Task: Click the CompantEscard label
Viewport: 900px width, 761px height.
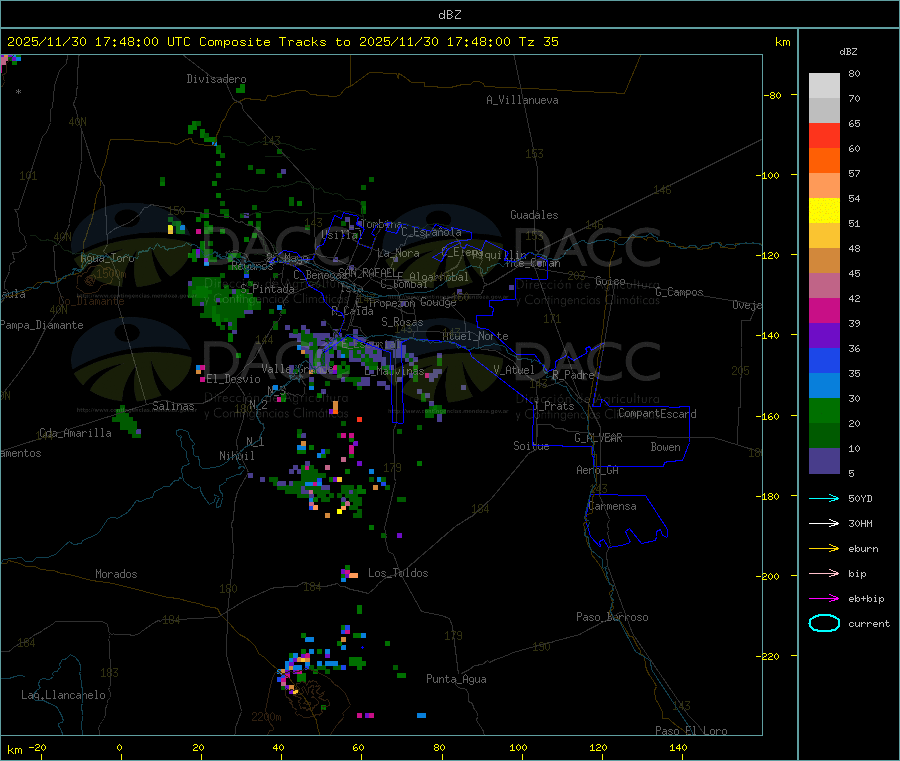Action: tap(657, 413)
